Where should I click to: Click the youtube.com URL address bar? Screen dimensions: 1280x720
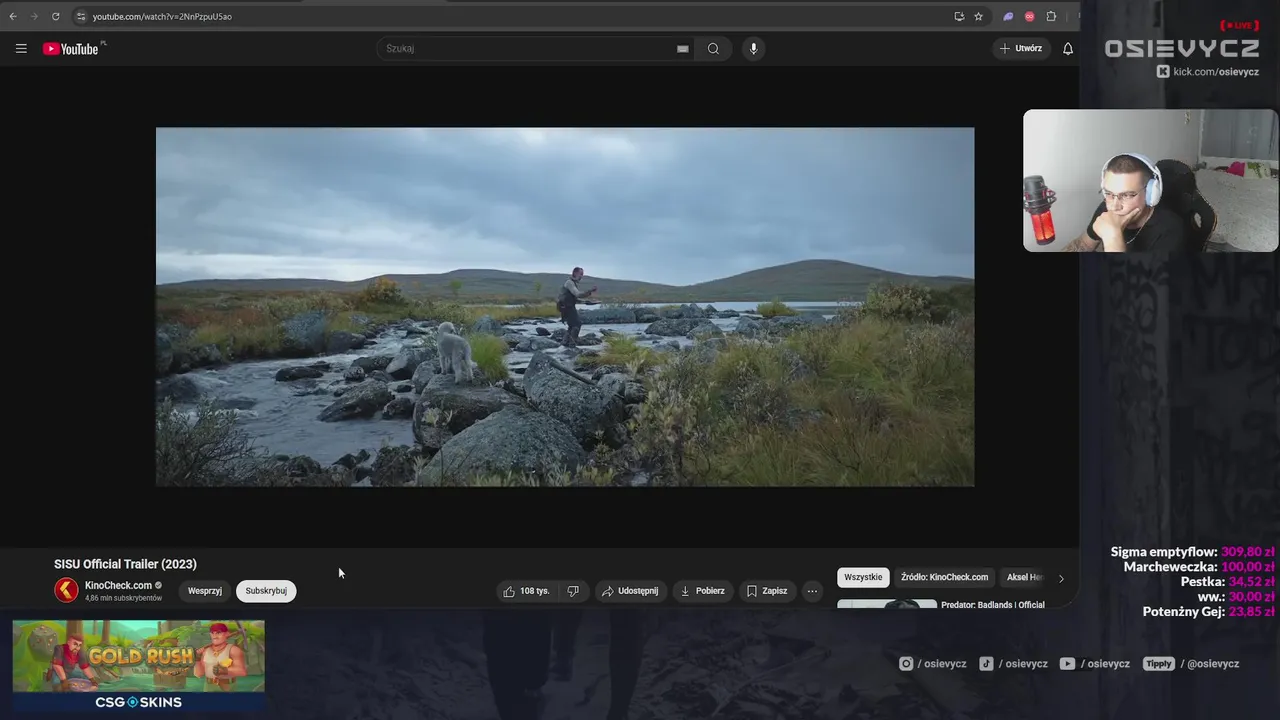click(162, 16)
